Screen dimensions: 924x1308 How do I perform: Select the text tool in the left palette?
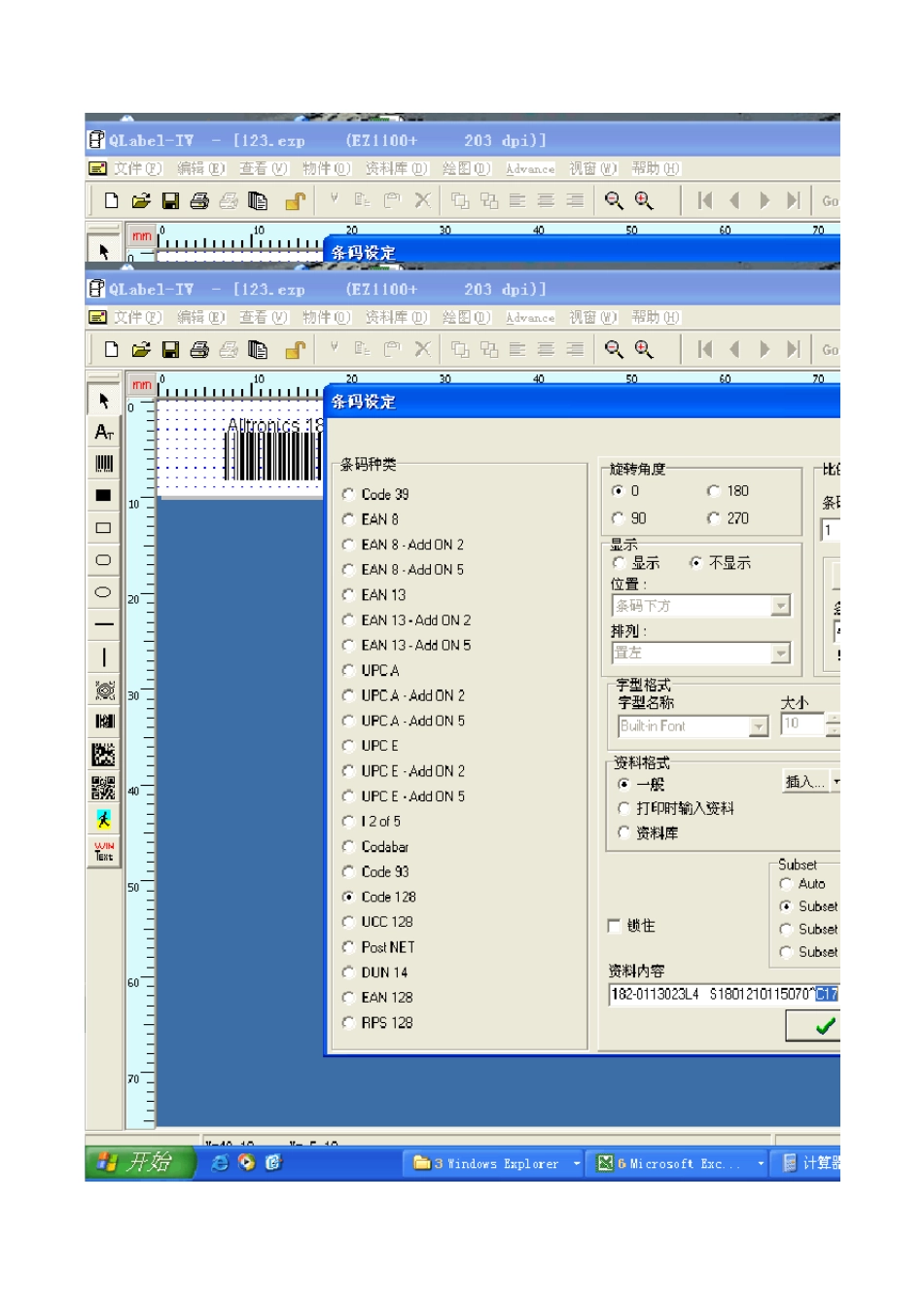point(103,432)
